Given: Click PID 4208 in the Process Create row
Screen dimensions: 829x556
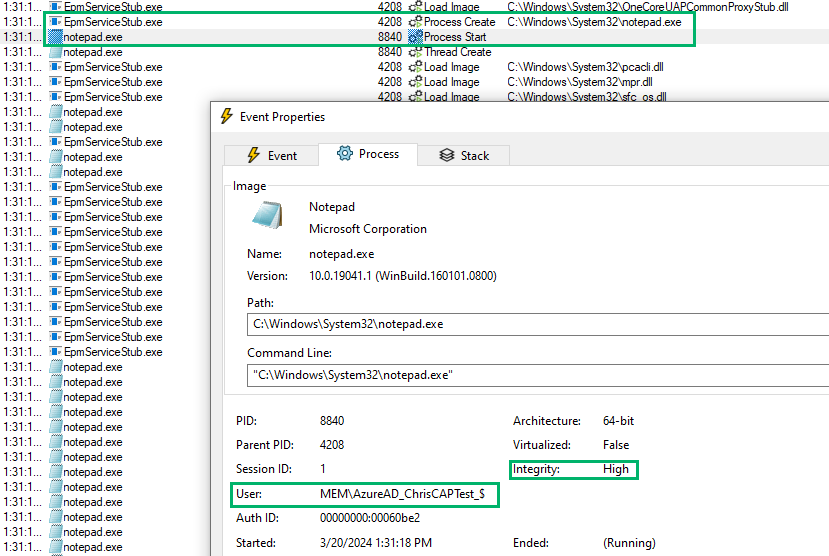Looking at the screenshot, I should pyautogui.click(x=390, y=22).
